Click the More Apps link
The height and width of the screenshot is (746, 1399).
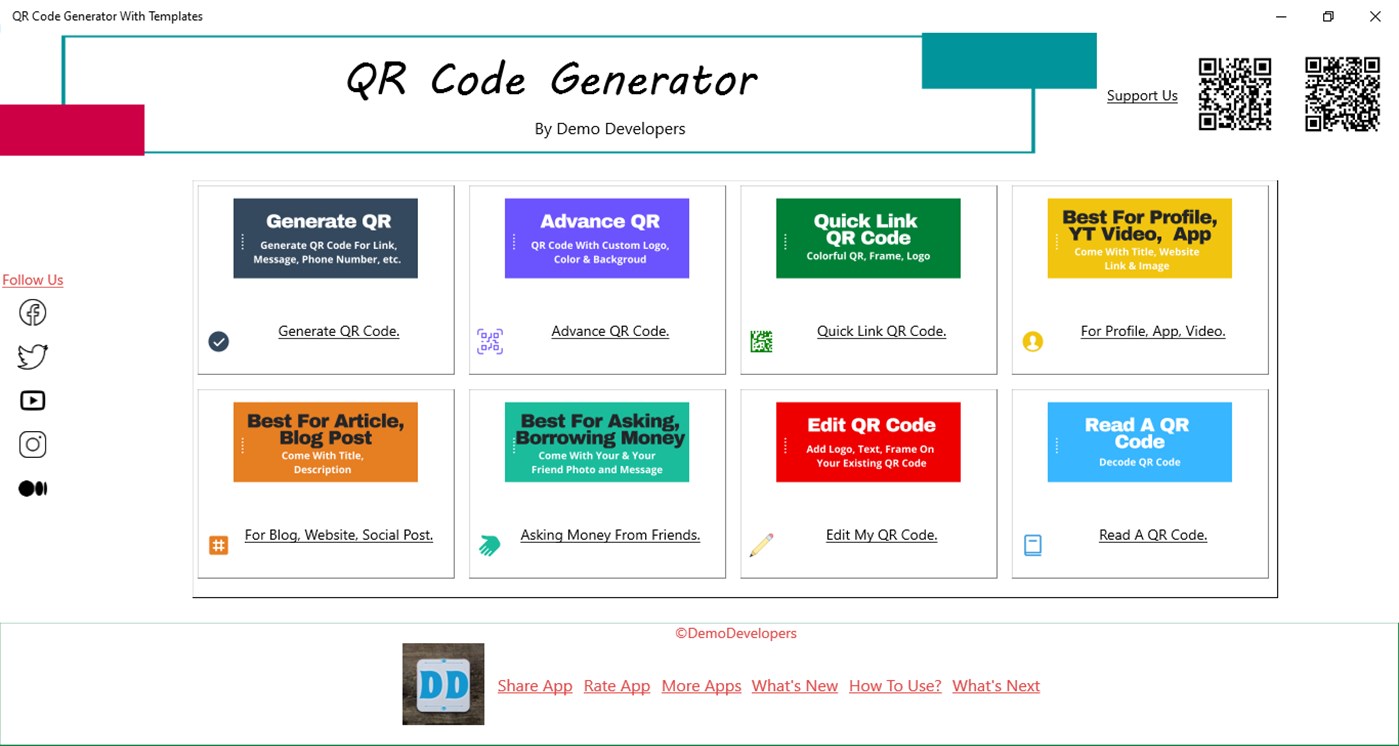(701, 686)
